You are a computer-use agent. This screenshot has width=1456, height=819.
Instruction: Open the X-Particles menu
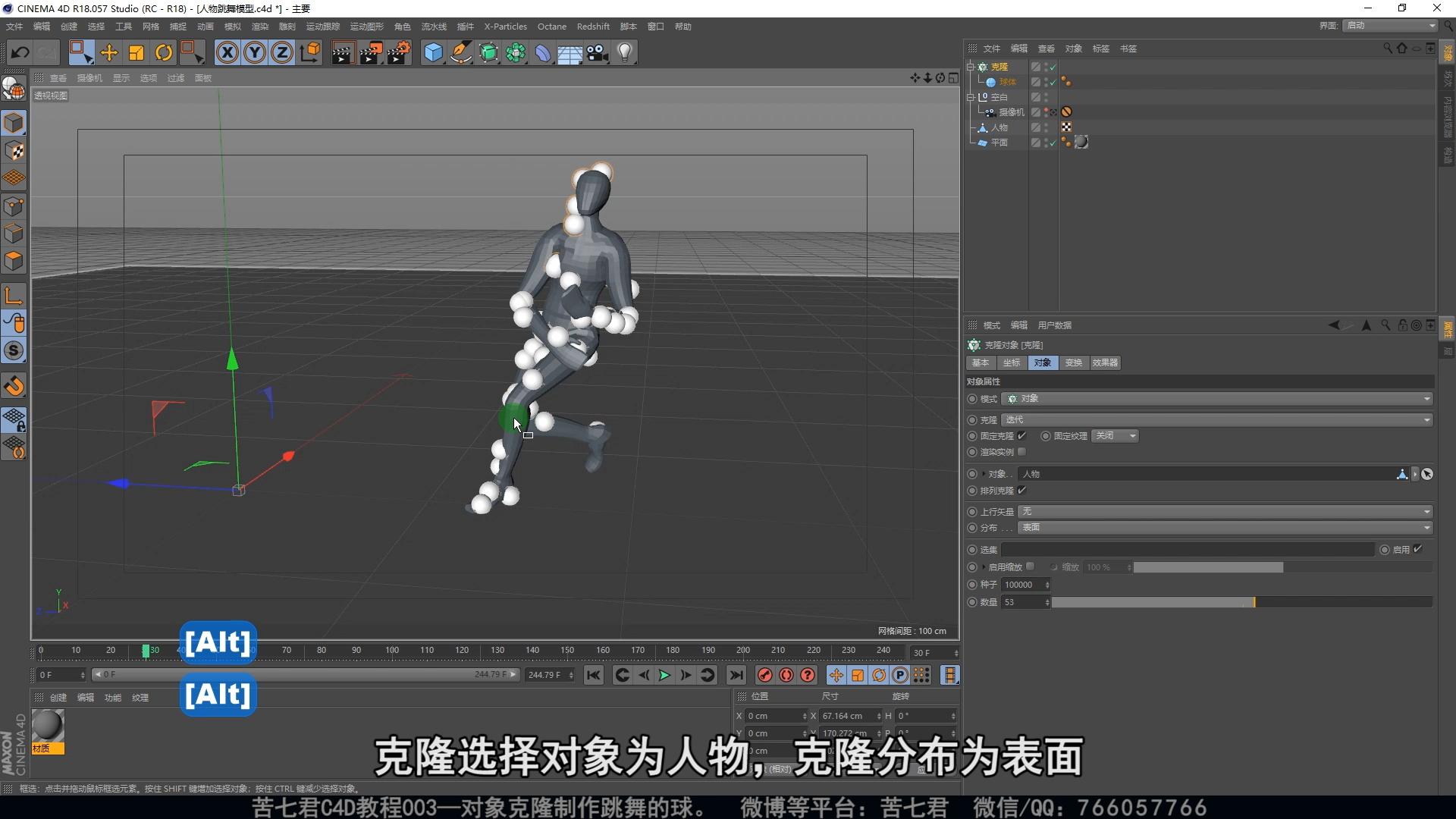coord(506,27)
